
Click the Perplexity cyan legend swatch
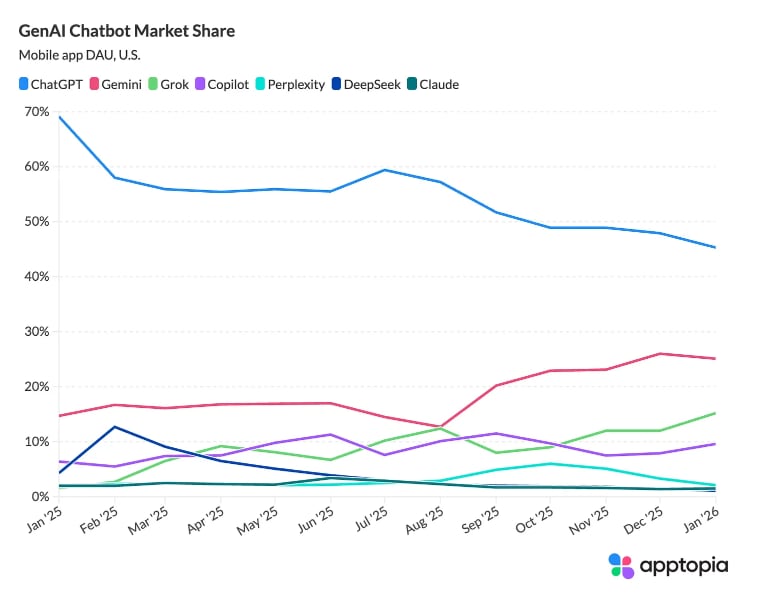pos(258,84)
